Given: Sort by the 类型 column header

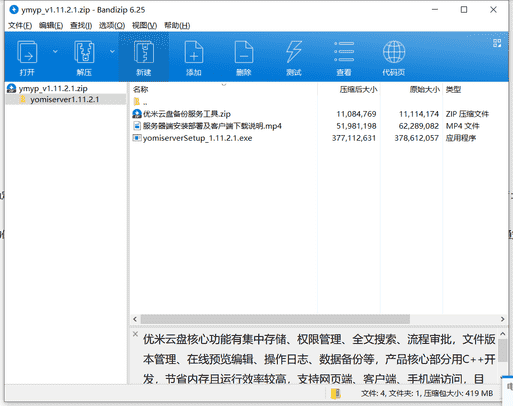Looking at the screenshot, I should pos(453,89).
